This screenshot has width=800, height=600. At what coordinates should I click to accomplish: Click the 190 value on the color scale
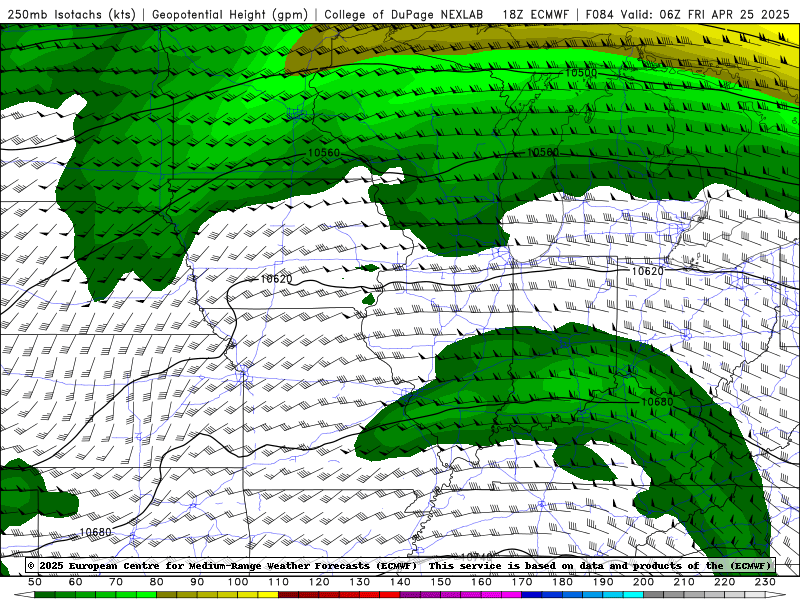(603, 582)
